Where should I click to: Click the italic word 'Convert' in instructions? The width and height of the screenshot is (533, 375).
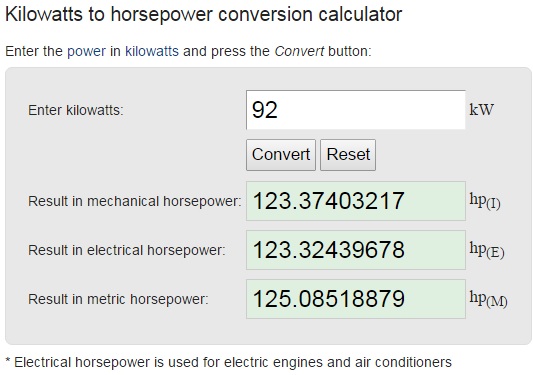[299, 51]
